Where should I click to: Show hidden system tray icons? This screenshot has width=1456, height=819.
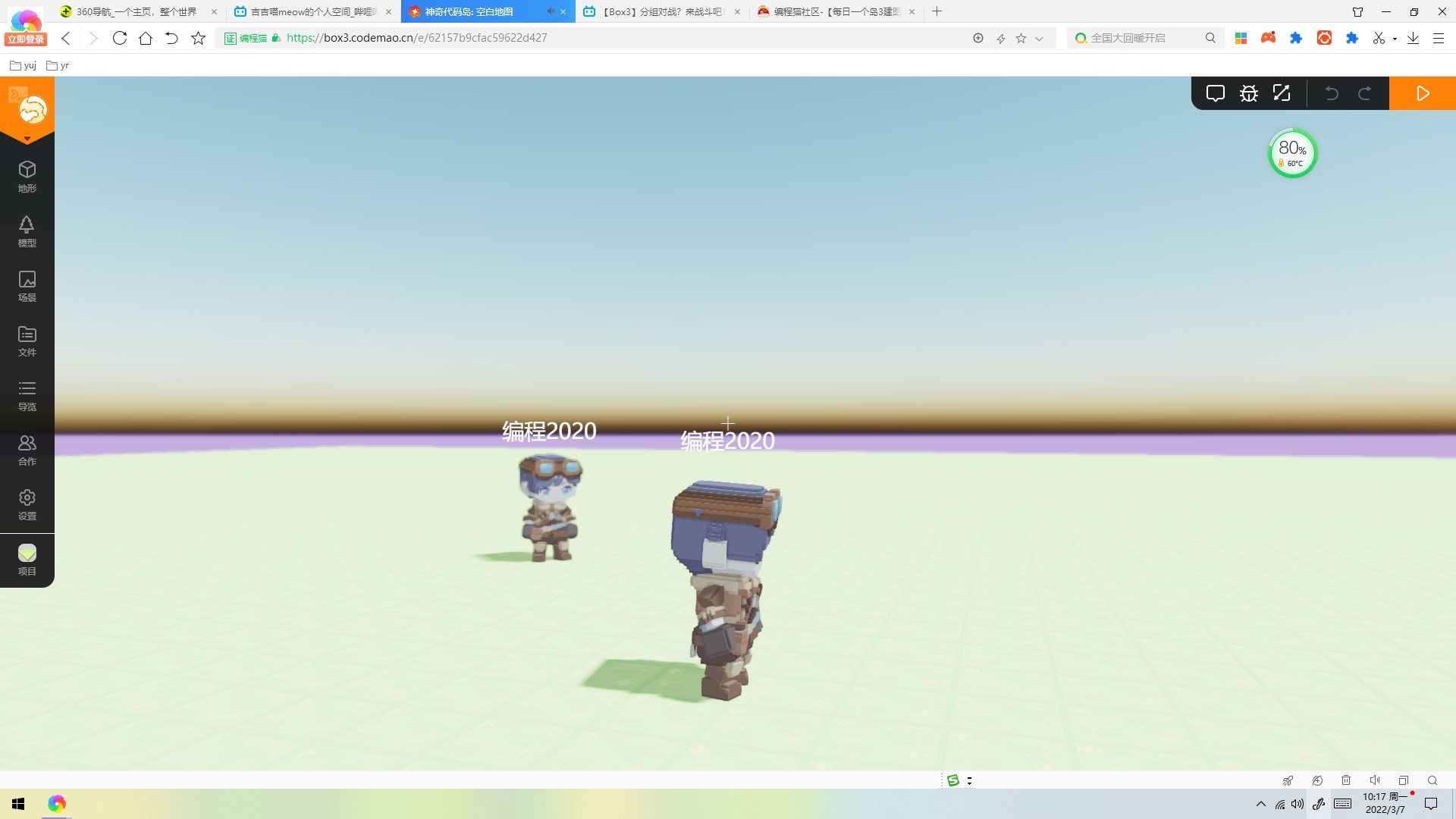coord(1260,804)
